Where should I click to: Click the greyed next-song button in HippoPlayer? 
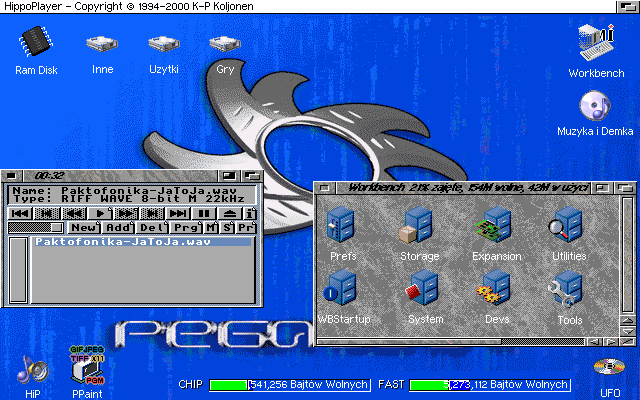click(152, 213)
